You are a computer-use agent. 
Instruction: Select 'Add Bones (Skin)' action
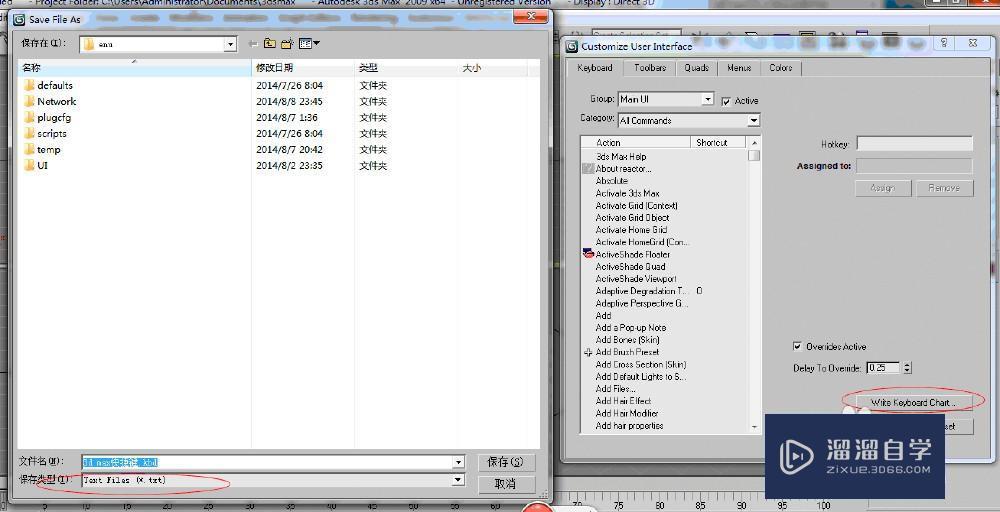(628, 340)
